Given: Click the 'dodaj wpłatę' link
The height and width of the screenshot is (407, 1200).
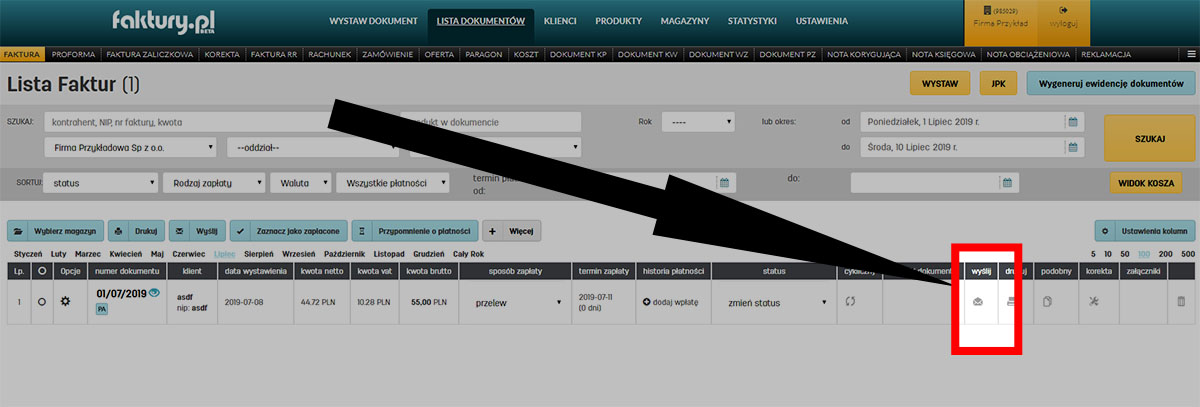Looking at the screenshot, I should tap(670, 301).
